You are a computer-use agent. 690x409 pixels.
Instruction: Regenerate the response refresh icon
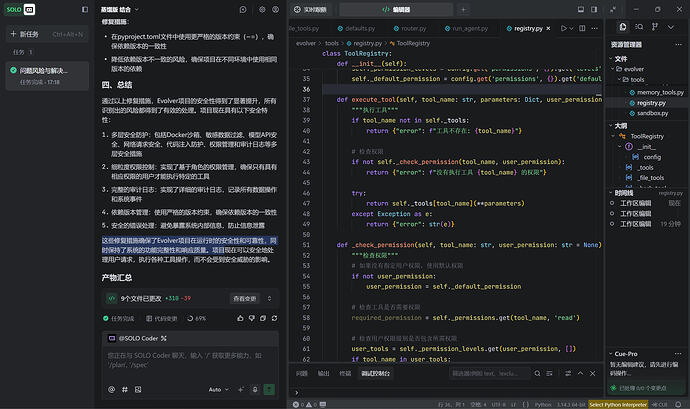pos(275,318)
